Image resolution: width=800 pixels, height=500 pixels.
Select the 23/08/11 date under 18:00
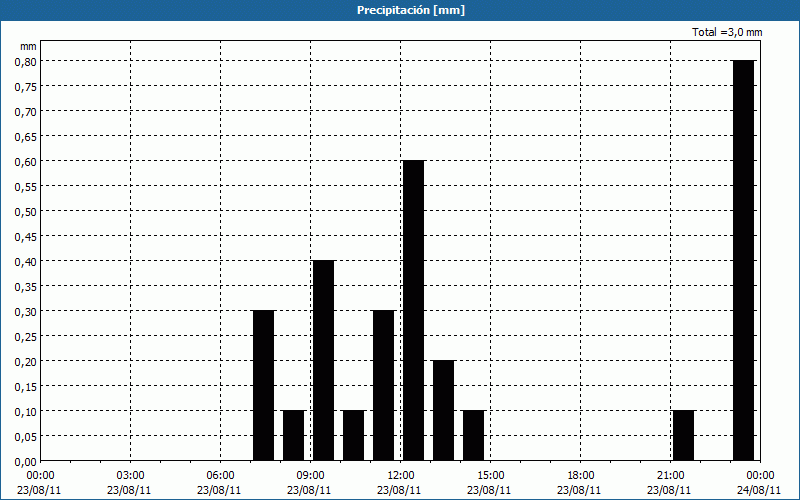pos(579,490)
